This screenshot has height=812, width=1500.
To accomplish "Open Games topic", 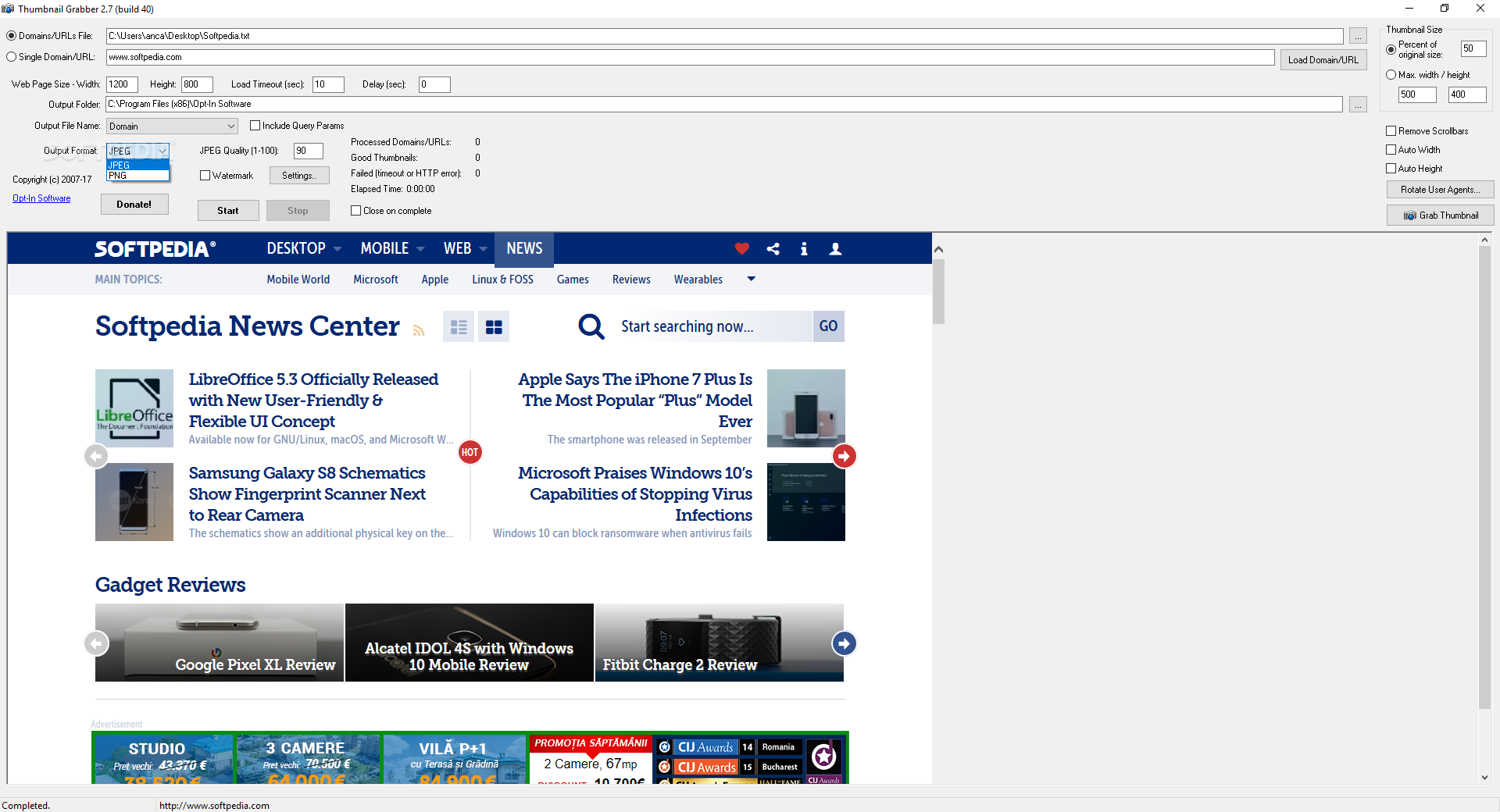I will 573,280.
